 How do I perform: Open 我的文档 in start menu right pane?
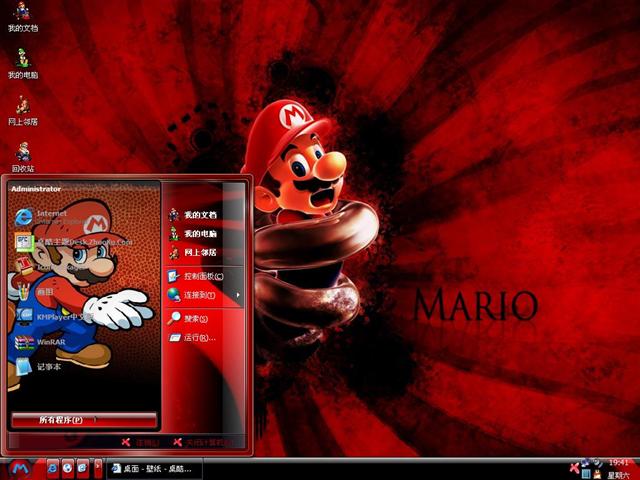click(193, 215)
